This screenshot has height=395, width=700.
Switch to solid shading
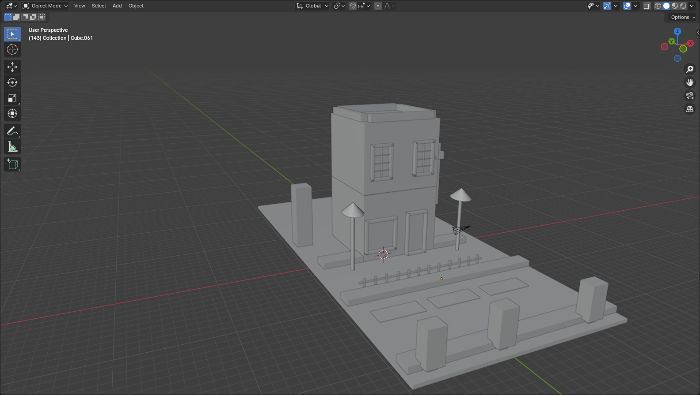[x=666, y=6]
